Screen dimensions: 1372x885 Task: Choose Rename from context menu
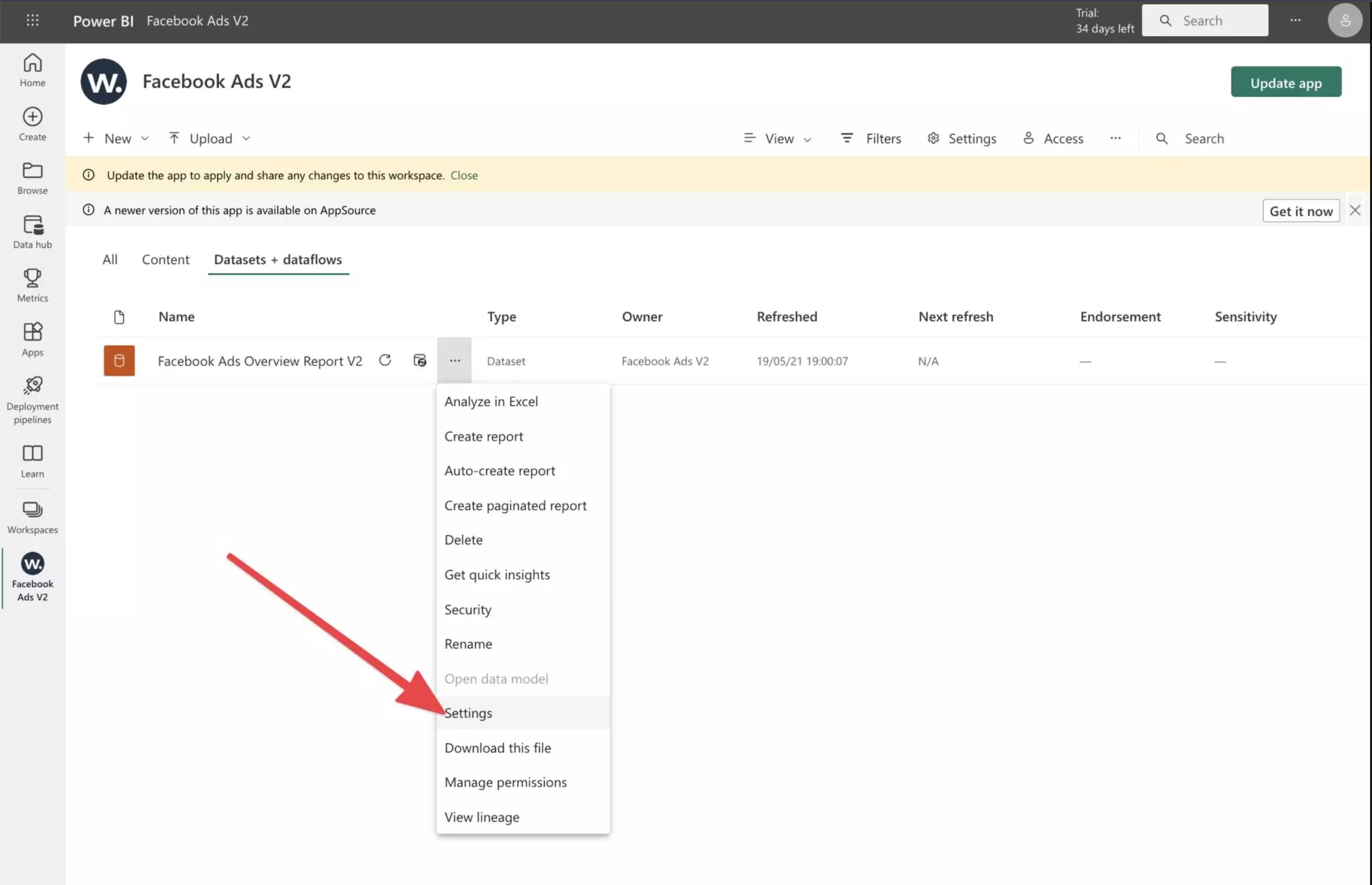523,644
